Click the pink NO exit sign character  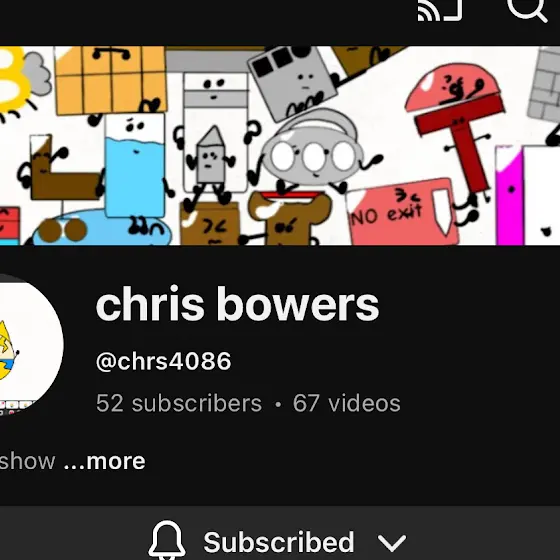coord(402,212)
